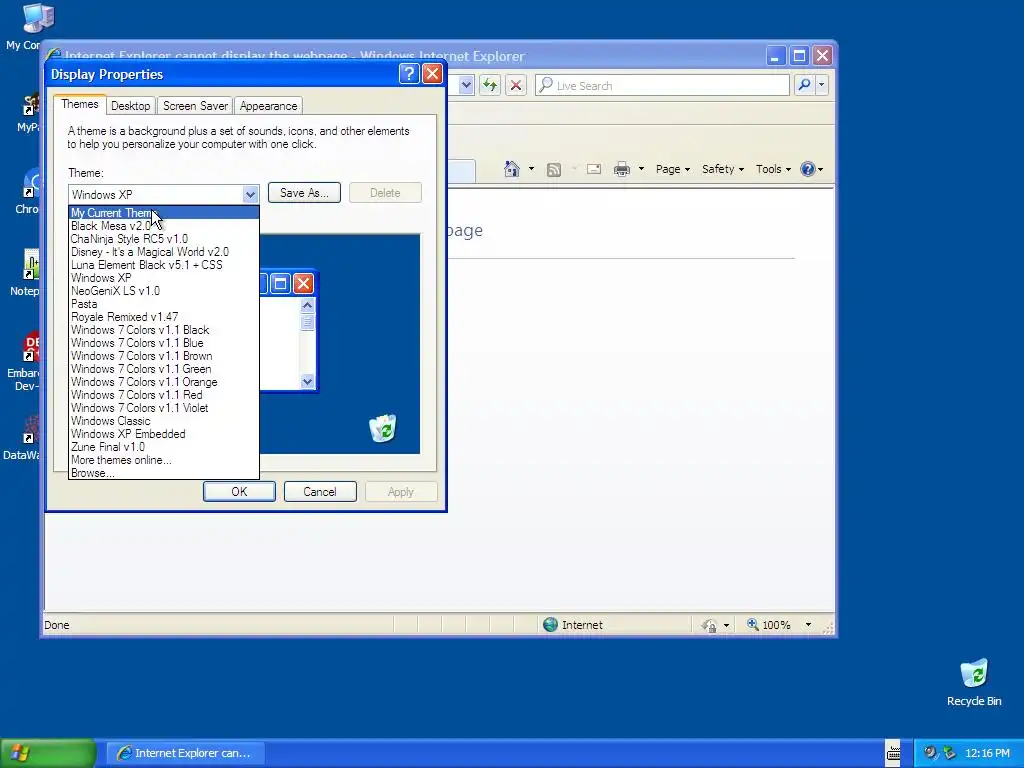
Task: Click the Read Mail envelope icon in Internet Explorer
Action: click(x=594, y=169)
